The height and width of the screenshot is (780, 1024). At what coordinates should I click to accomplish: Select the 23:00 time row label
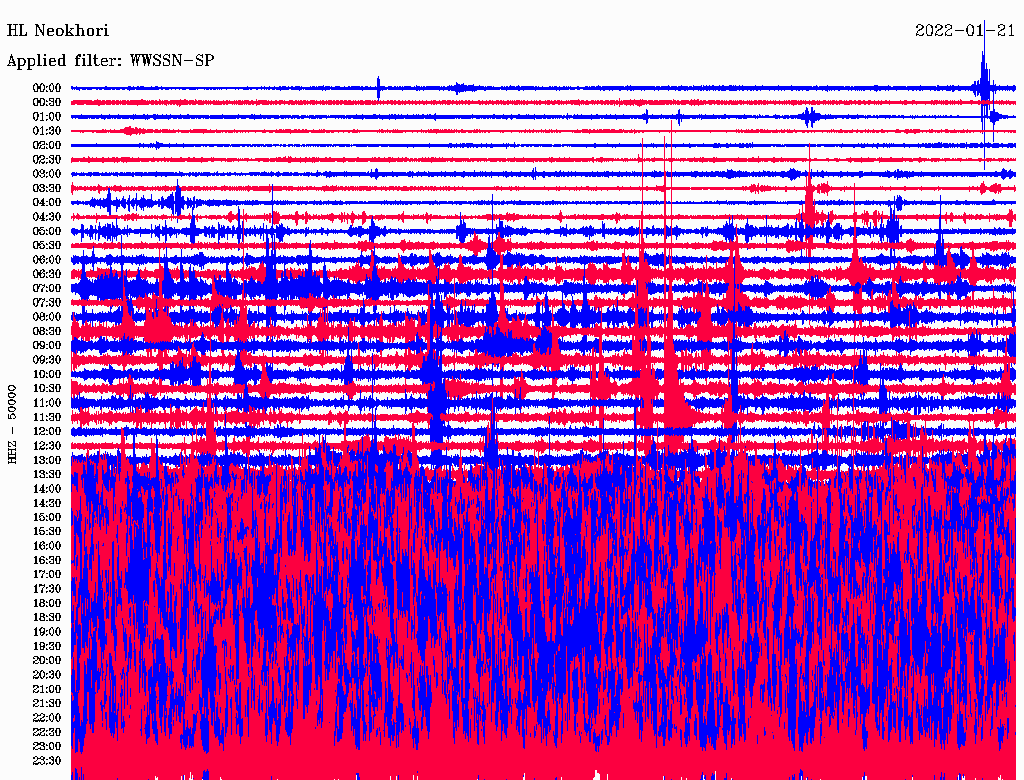point(46,746)
